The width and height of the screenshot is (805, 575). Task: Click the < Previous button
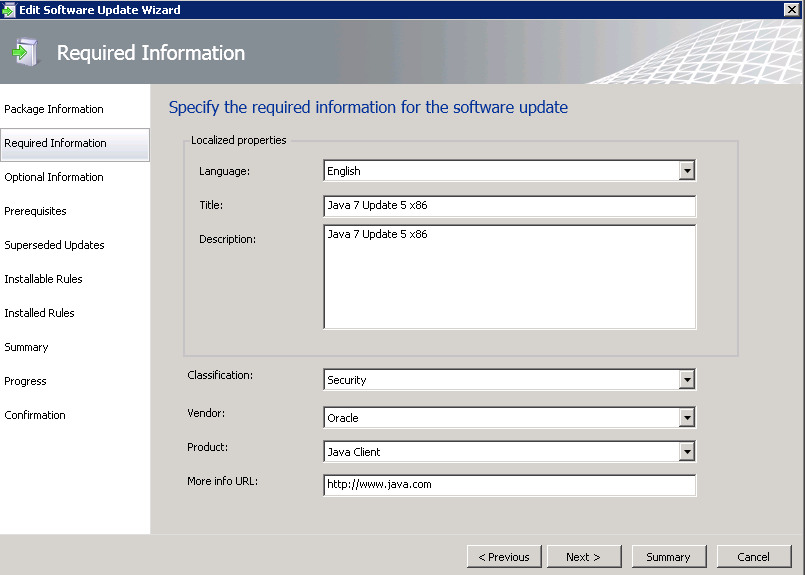504,557
